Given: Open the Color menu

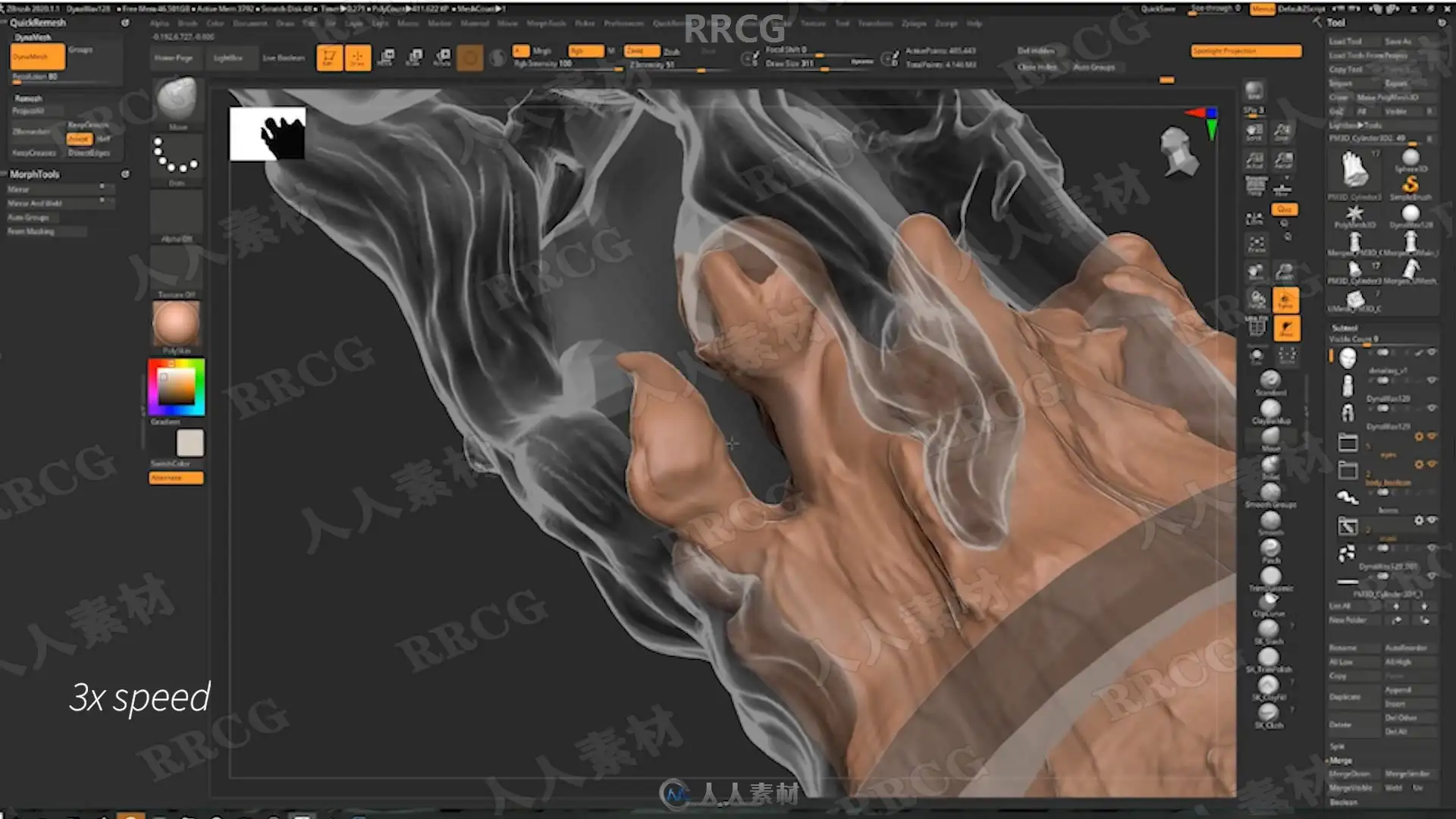Looking at the screenshot, I should coord(215,24).
